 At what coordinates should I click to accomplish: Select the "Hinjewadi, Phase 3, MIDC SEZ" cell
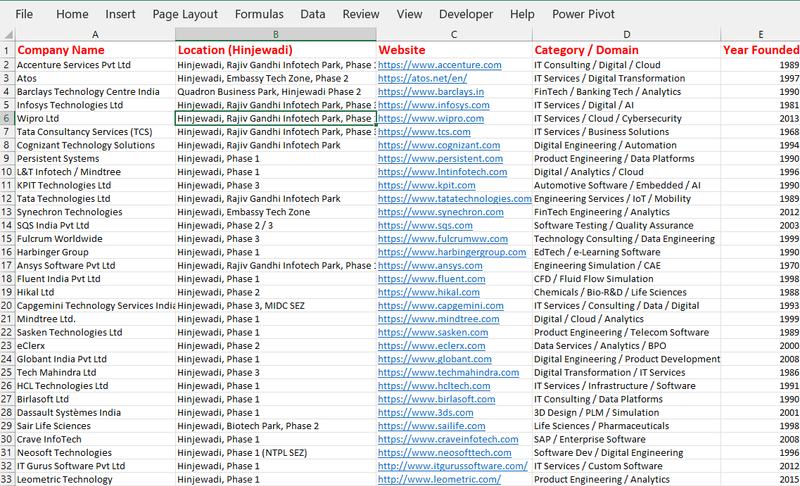coord(276,305)
